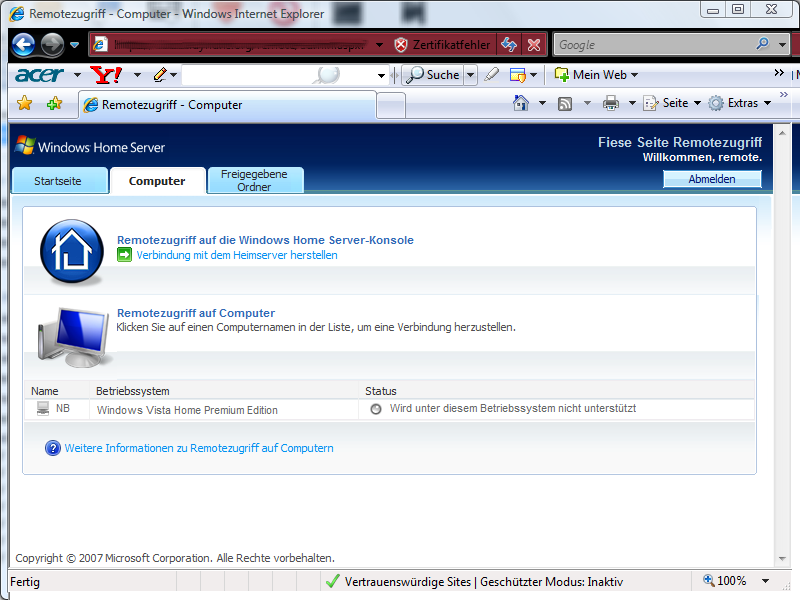Click the Abmelden button
The width and height of the screenshot is (800, 600).
[x=711, y=179]
